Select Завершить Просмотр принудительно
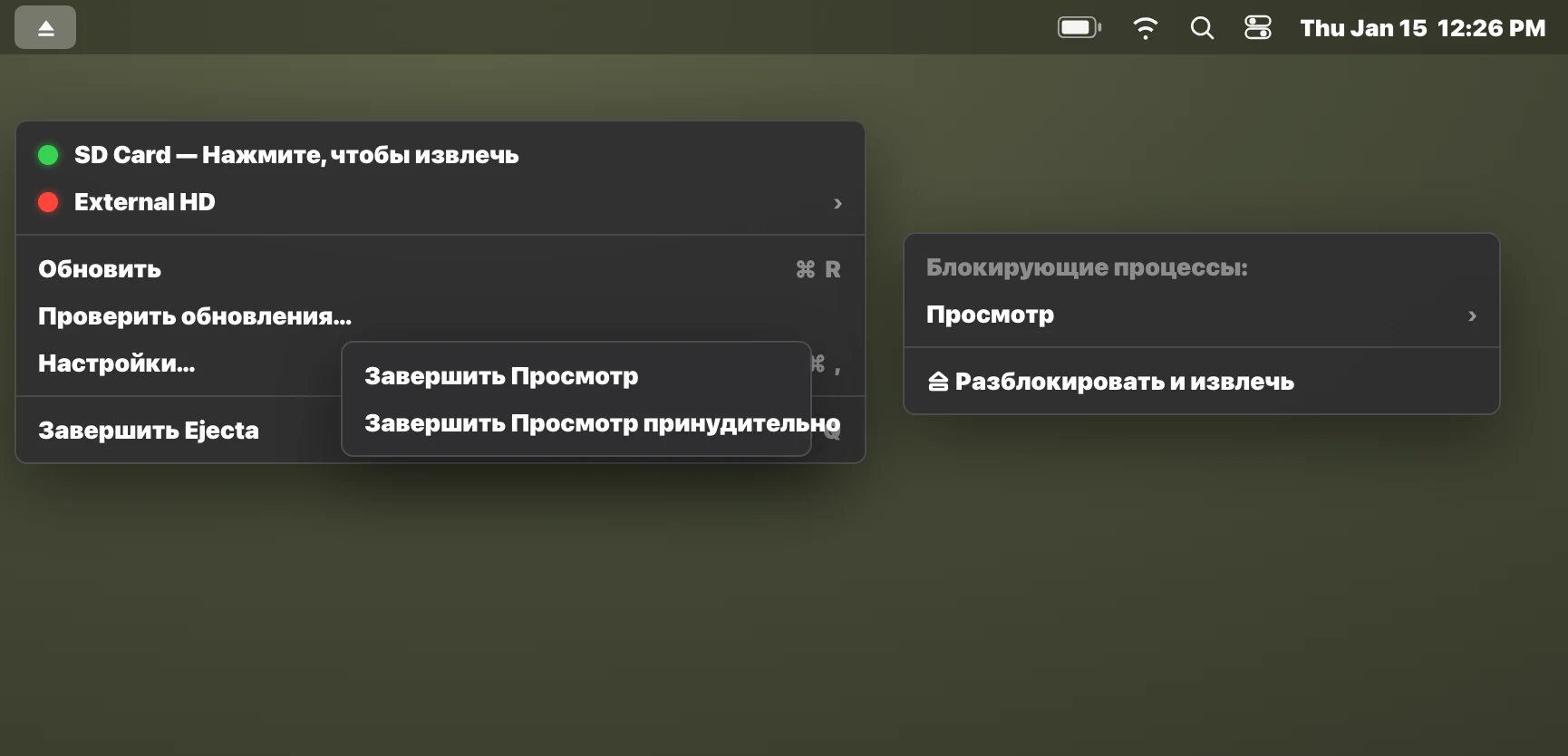This screenshot has height=756, width=1568. 576,423
